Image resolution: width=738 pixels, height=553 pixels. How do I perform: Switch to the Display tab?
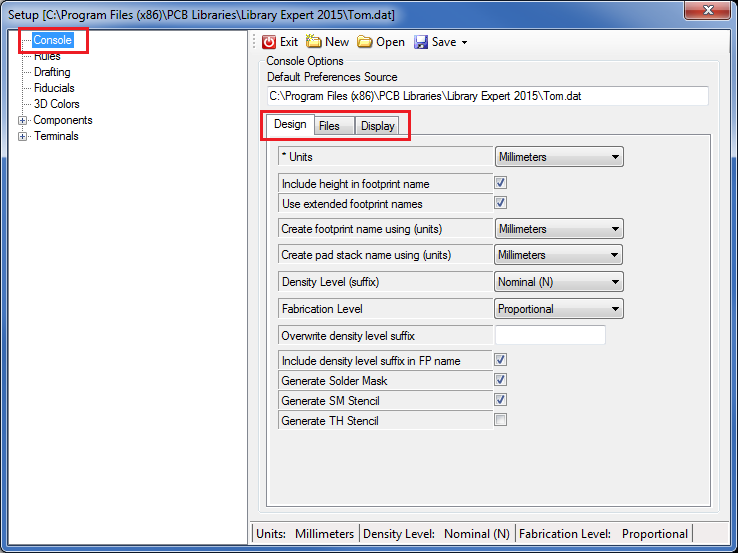(377, 126)
